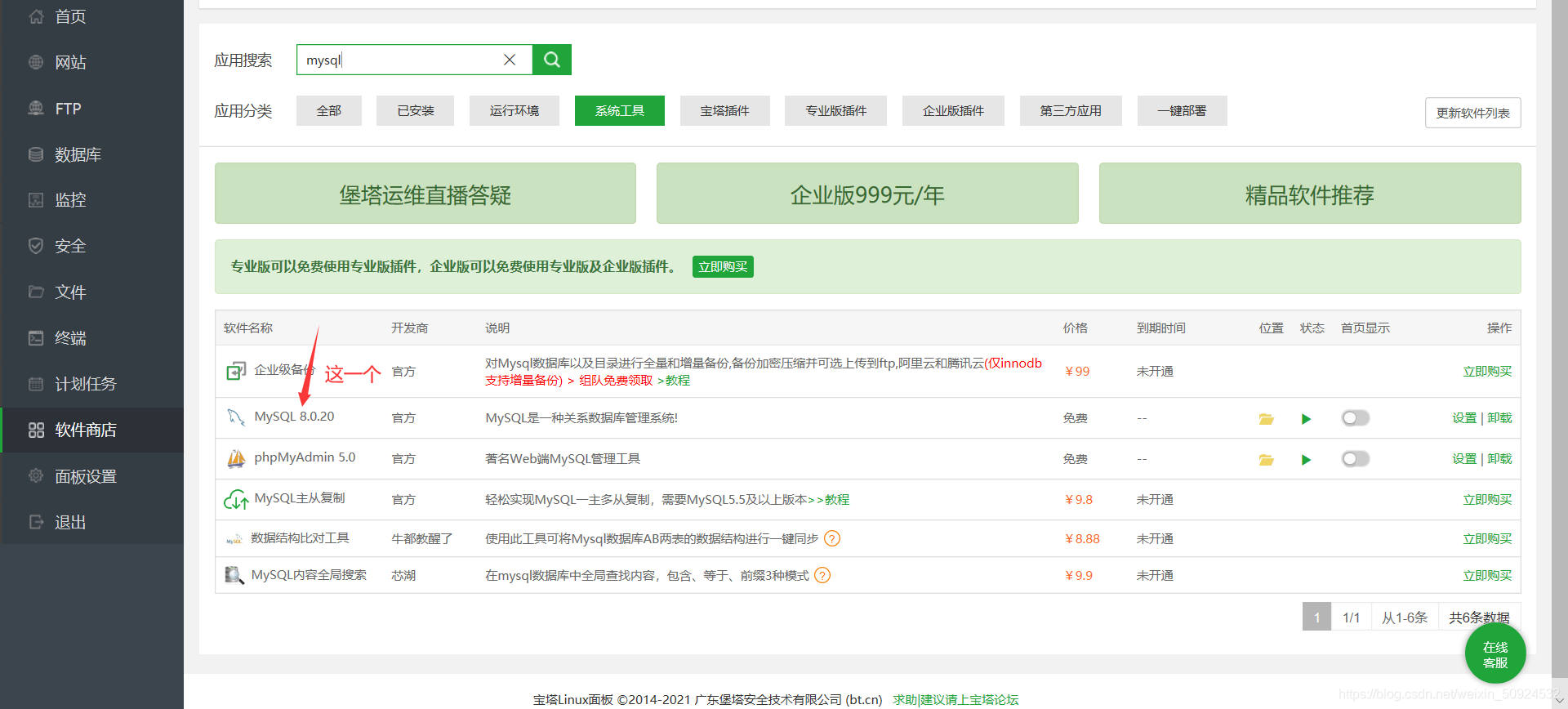Open the 终端 terminal icon in sidebar
Image resolution: width=1568 pixels, height=709 pixels.
pos(36,338)
